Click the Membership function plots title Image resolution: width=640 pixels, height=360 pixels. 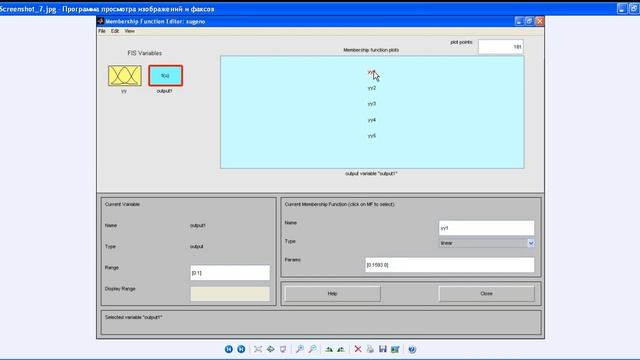(x=371, y=50)
